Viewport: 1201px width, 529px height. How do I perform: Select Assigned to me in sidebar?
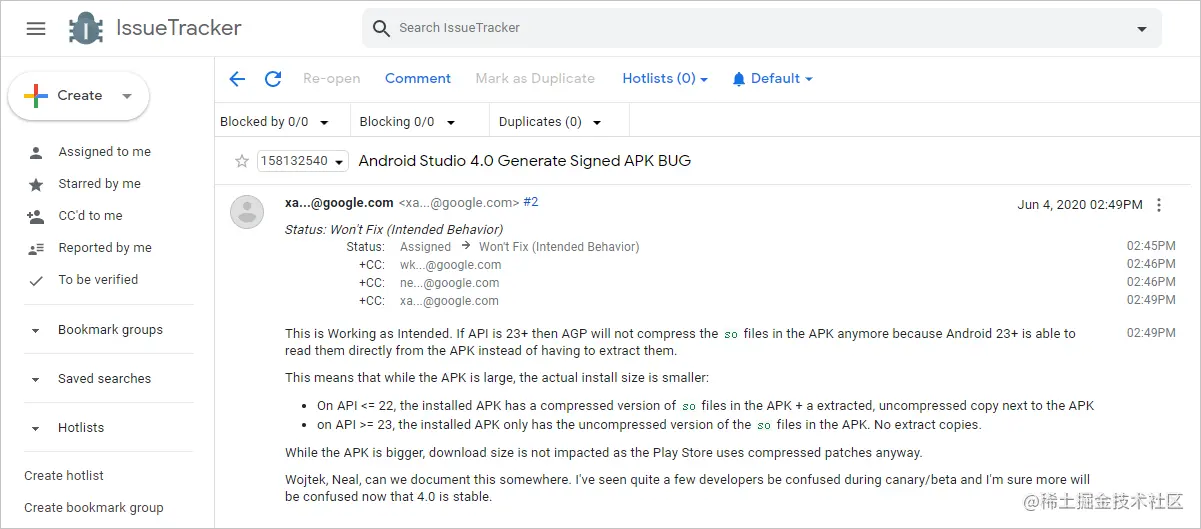[x=104, y=152]
